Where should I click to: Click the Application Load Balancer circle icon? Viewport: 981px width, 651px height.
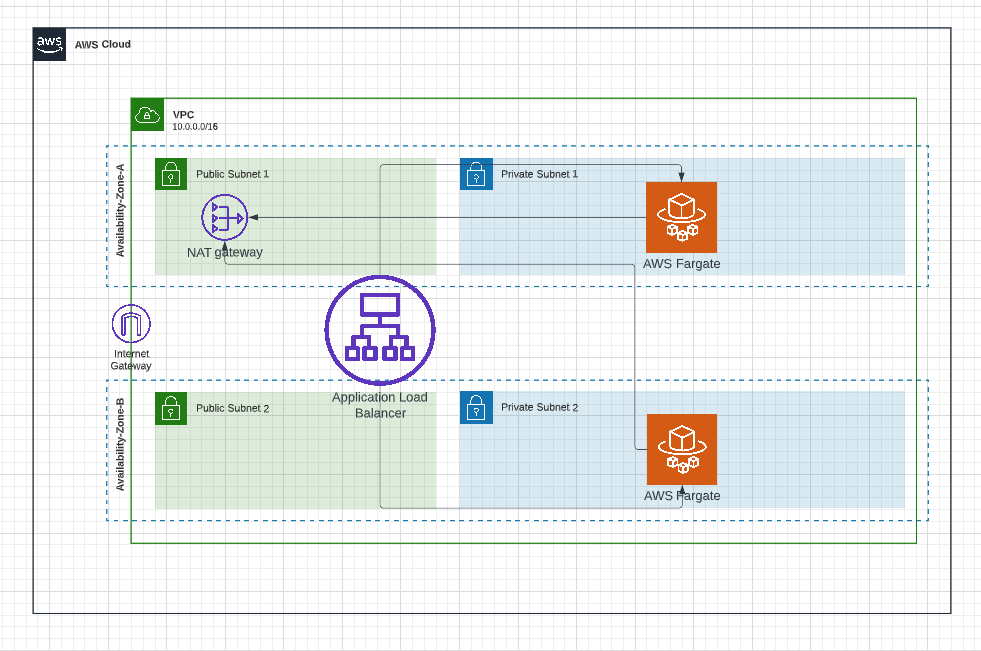[379, 330]
